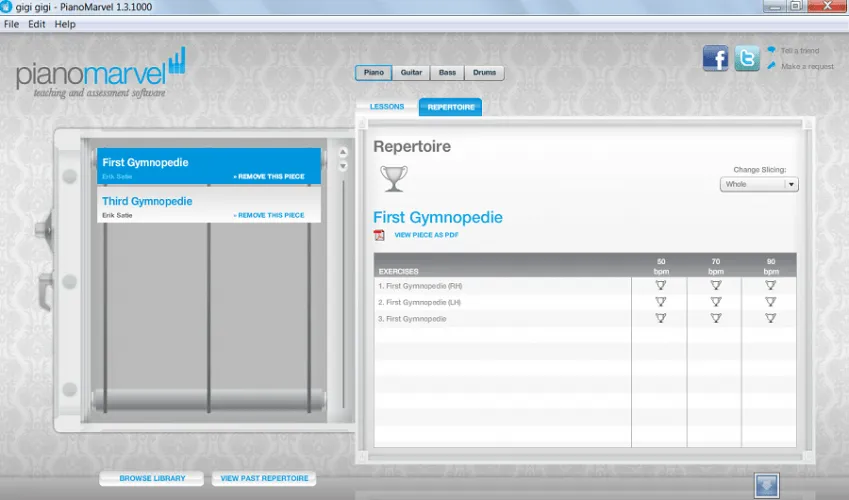Select the 70 bpm trophy for First Gymnopedie (RH)

(x=716, y=285)
